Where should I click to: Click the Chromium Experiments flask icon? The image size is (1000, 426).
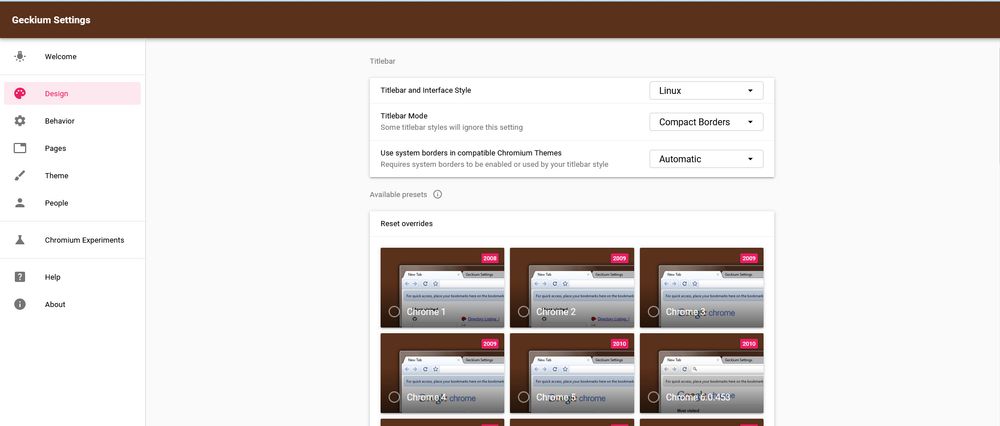[x=20, y=240]
